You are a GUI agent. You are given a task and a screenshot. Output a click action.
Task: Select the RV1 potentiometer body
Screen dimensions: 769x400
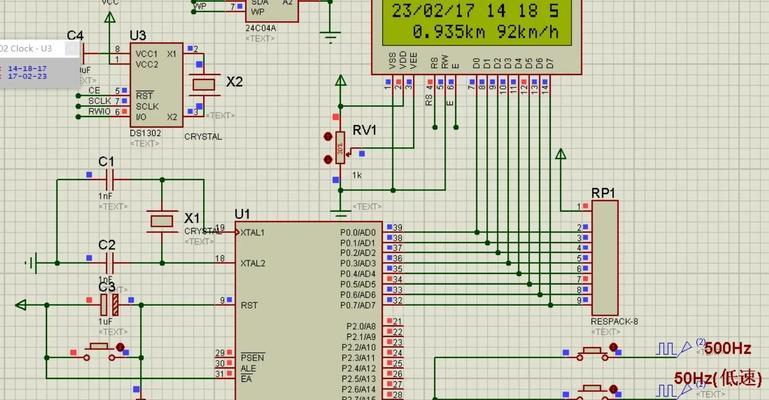pyautogui.click(x=340, y=148)
